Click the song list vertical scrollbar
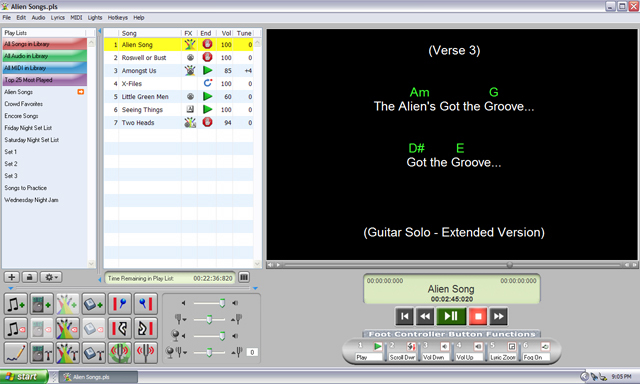This screenshot has width=640, height=384. [x=258, y=153]
